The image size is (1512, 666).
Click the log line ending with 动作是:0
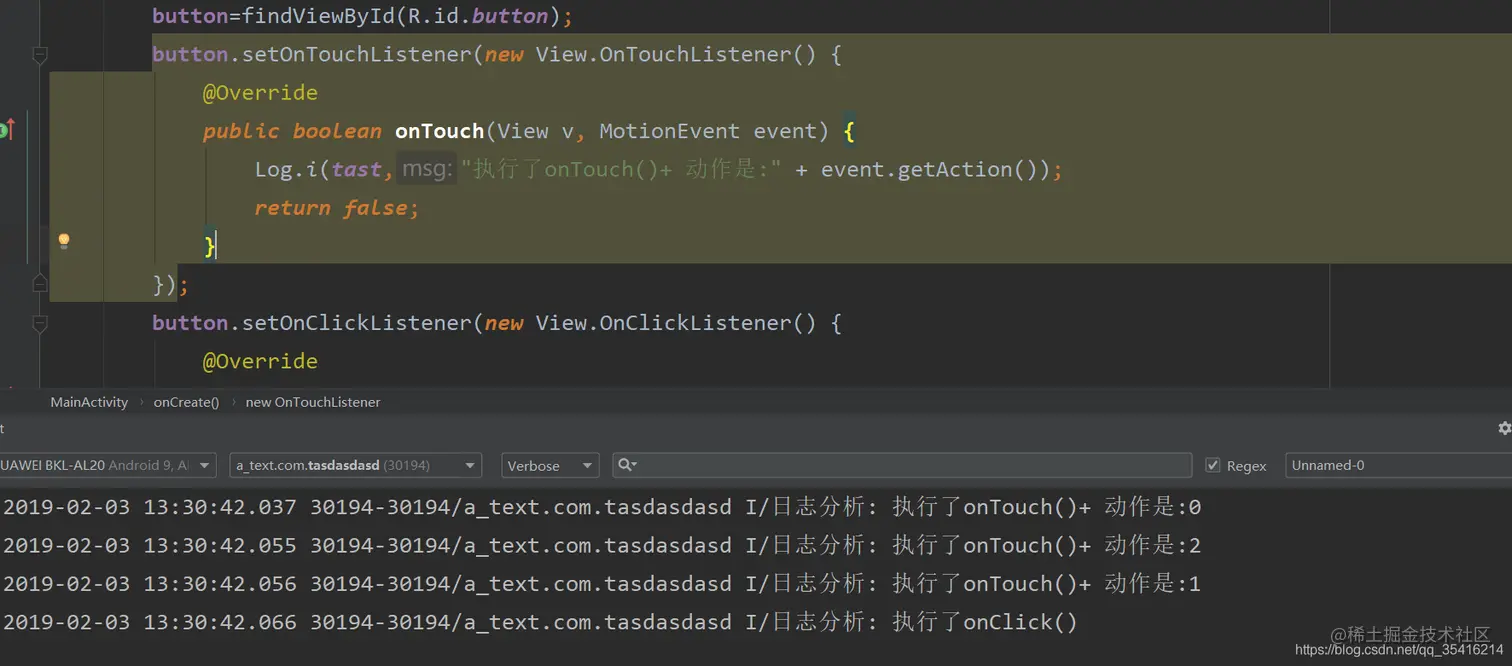click(602, 507)
